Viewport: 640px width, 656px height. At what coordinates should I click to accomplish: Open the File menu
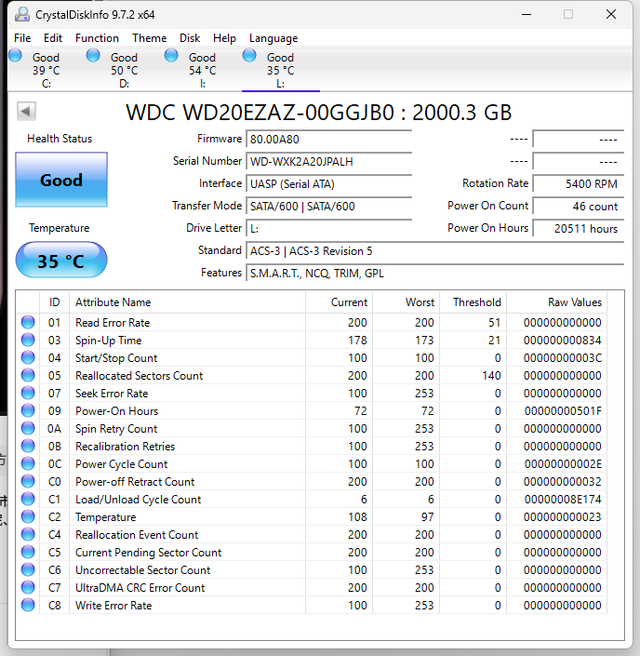coord(22,38)
